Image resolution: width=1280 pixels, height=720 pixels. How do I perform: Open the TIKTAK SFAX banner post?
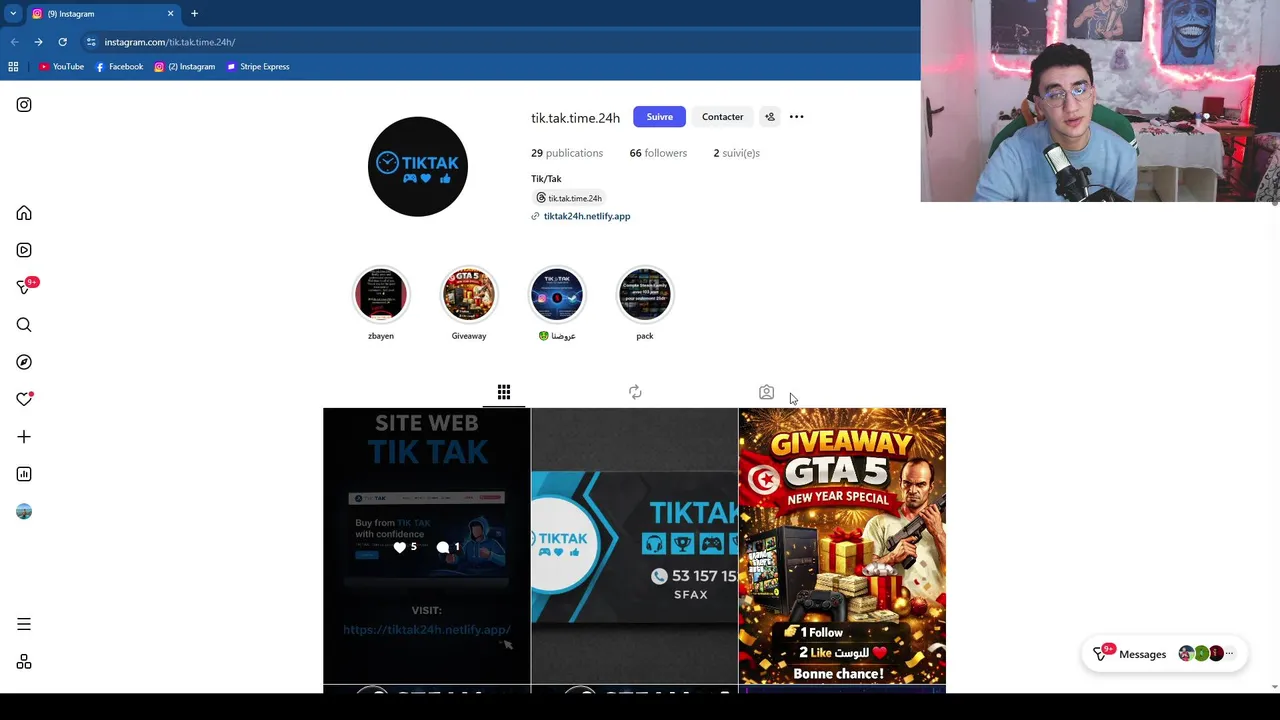pos(634,546)
